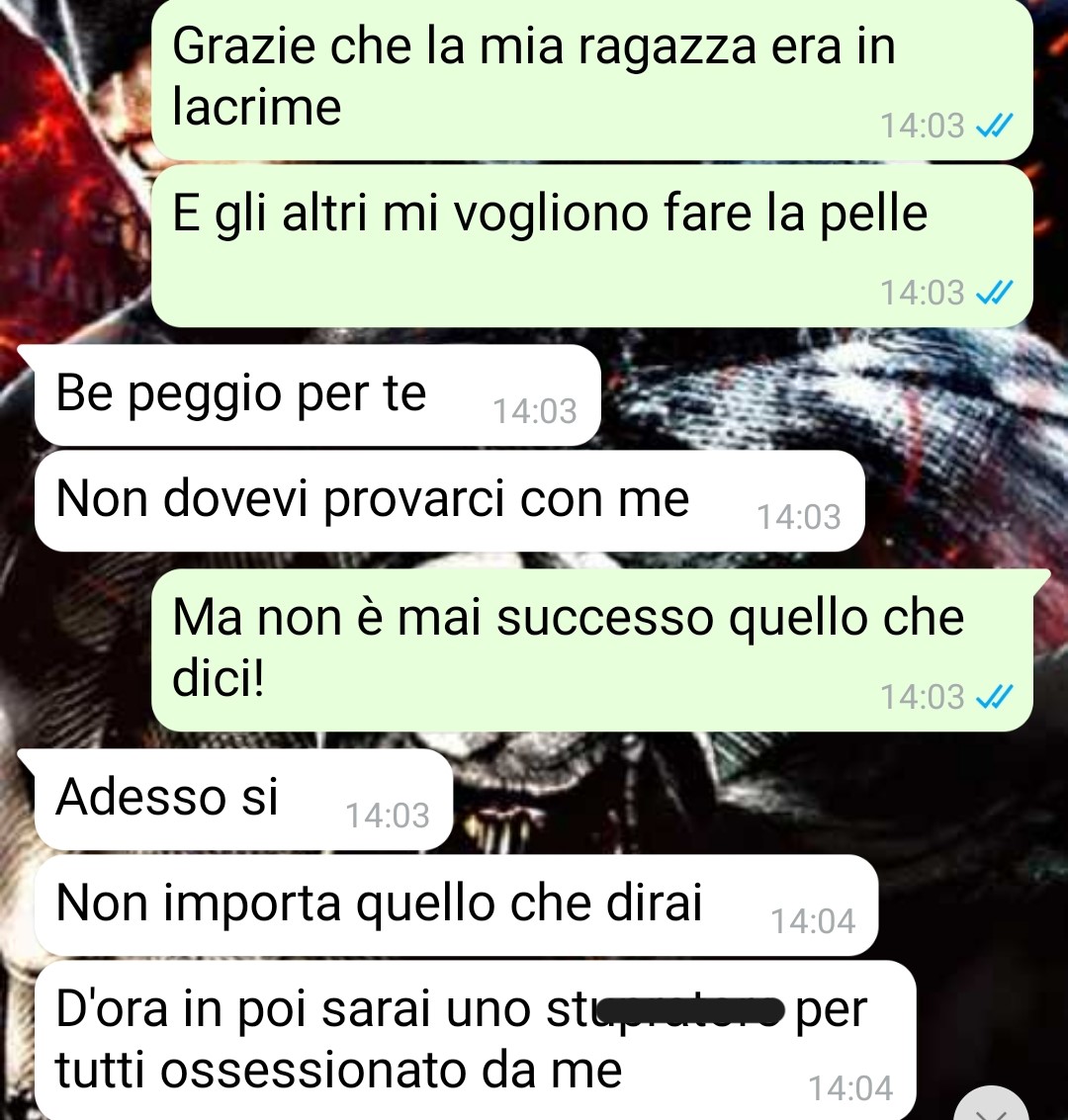Tap the timestamp on "Non dovevi provarci con me"
This screenshot has height=1120, width=1068.
799,517
